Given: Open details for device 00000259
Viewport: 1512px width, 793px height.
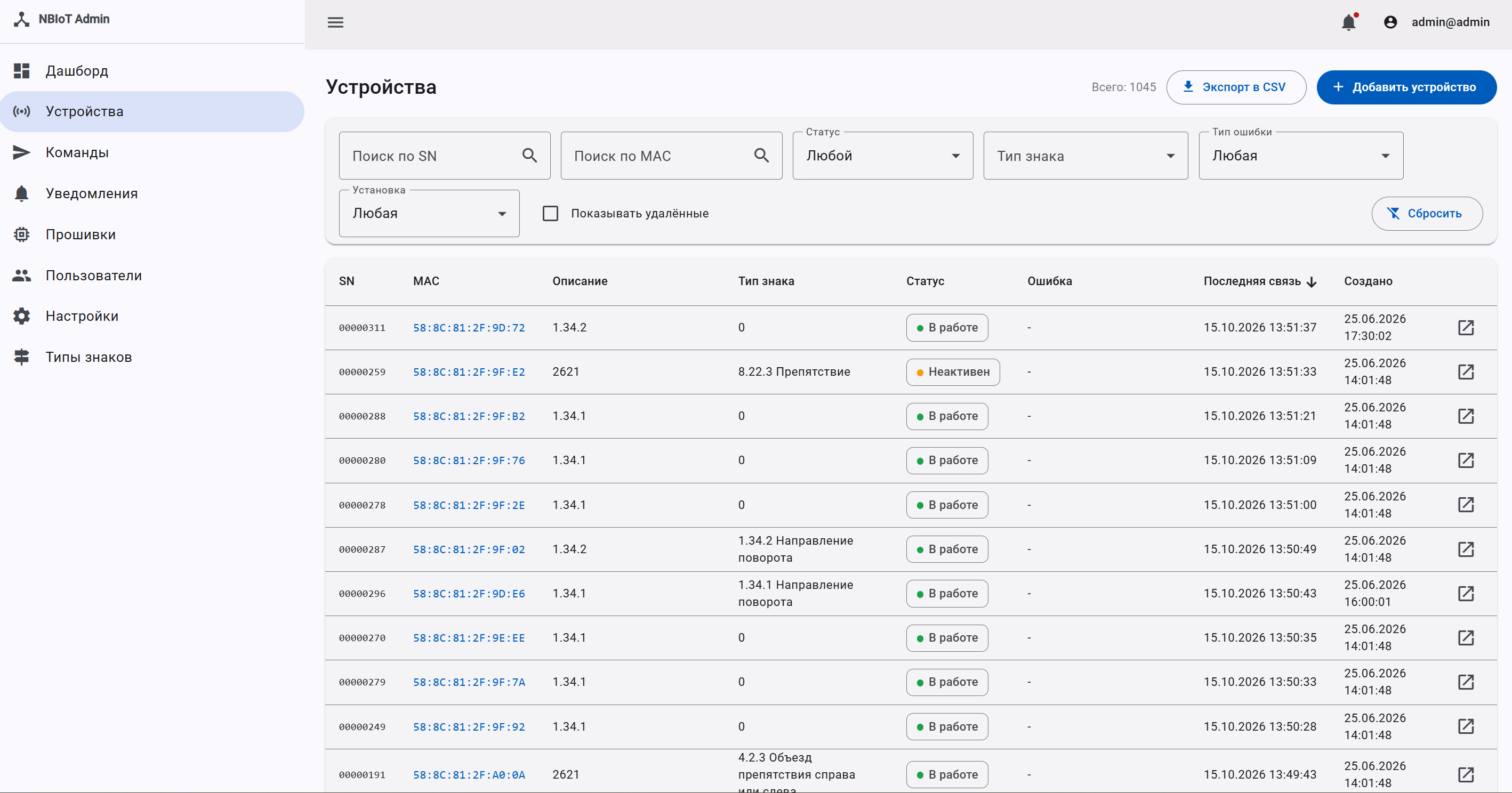Looking at the screenshot, I should coord(1466,371).
